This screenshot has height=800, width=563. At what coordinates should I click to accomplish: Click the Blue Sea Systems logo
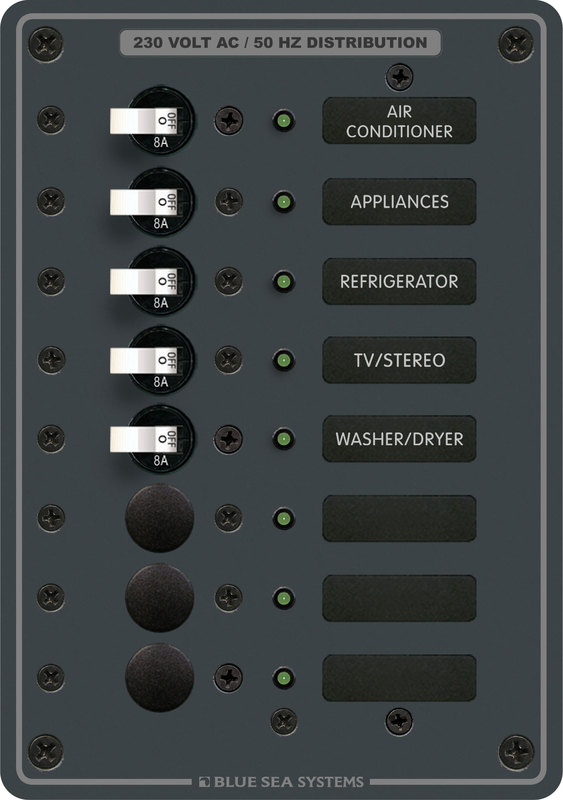click(281, 782)
